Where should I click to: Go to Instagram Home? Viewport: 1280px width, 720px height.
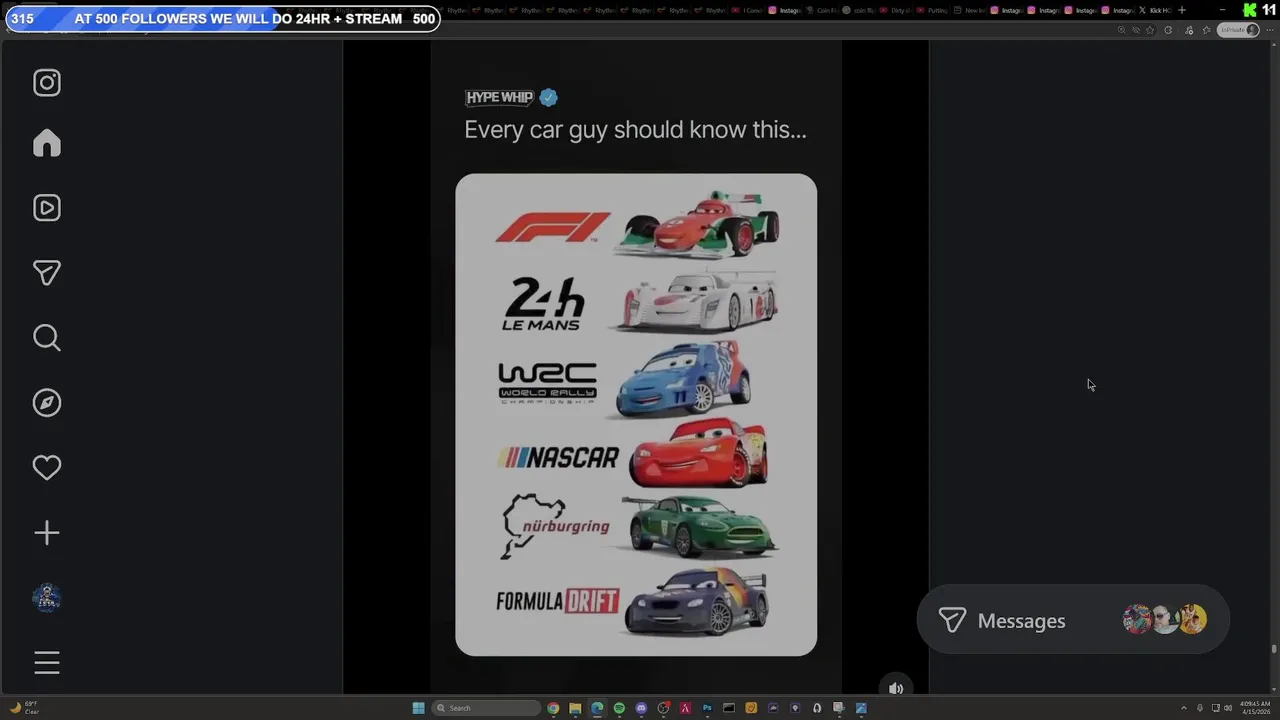[47, 143]
